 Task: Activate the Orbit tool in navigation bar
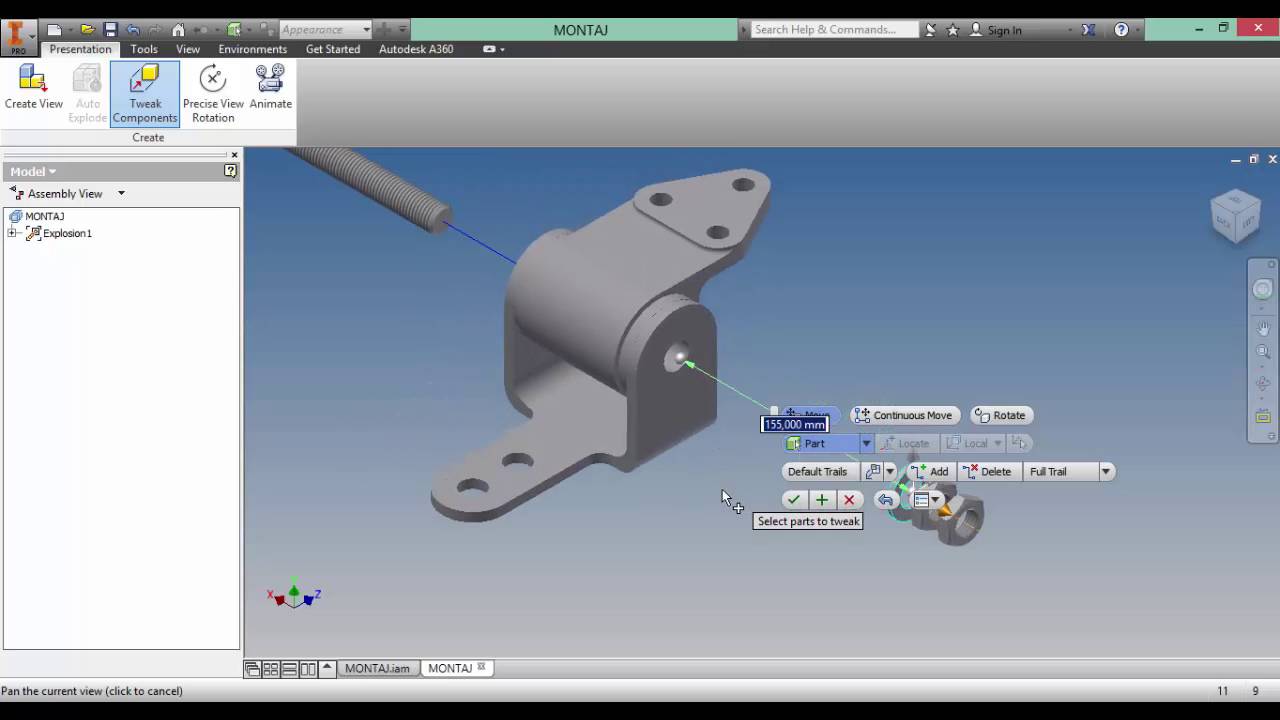pyautogui.click(x=1263, y=384)
